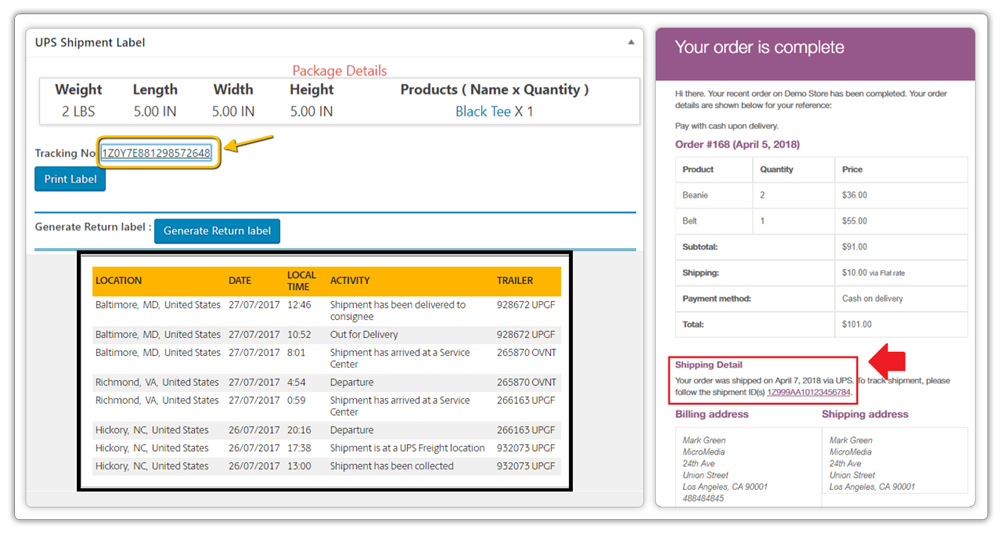Image resolution: width=1000 pixels, height=533 pixels.
Task: Select billing phone number 488484845
Action: [703, 499]
